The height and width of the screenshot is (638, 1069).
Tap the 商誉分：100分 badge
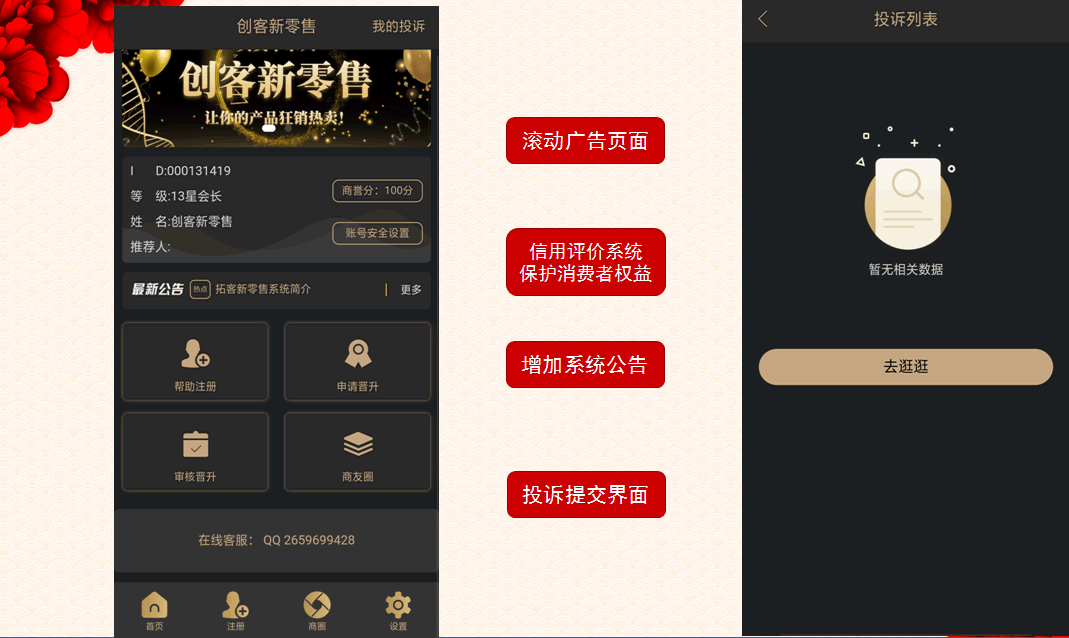pos(378,191)
